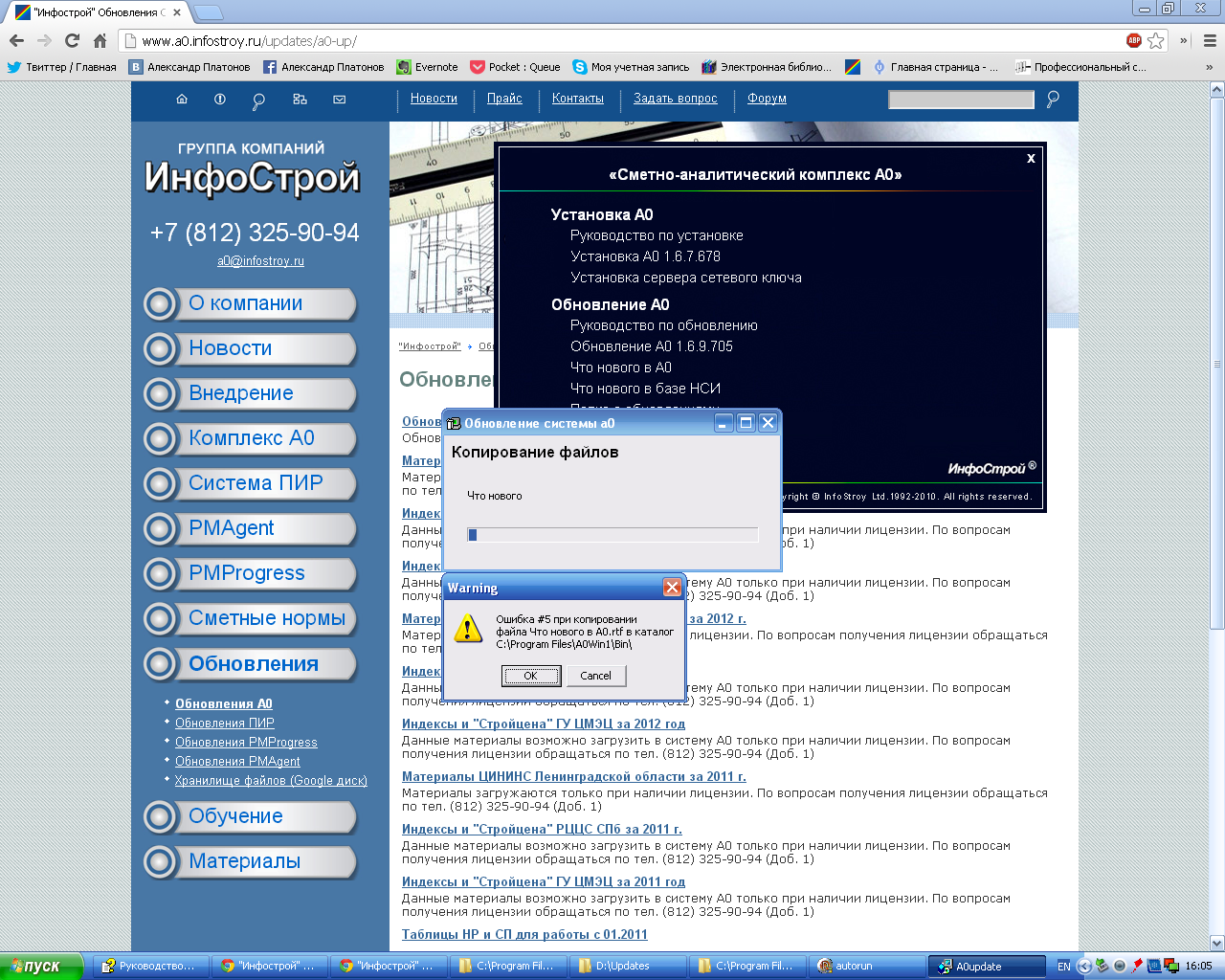Click OK in the Warning dialog
This screenshot has height=980, width=1225.
click(x=530, y=676)
